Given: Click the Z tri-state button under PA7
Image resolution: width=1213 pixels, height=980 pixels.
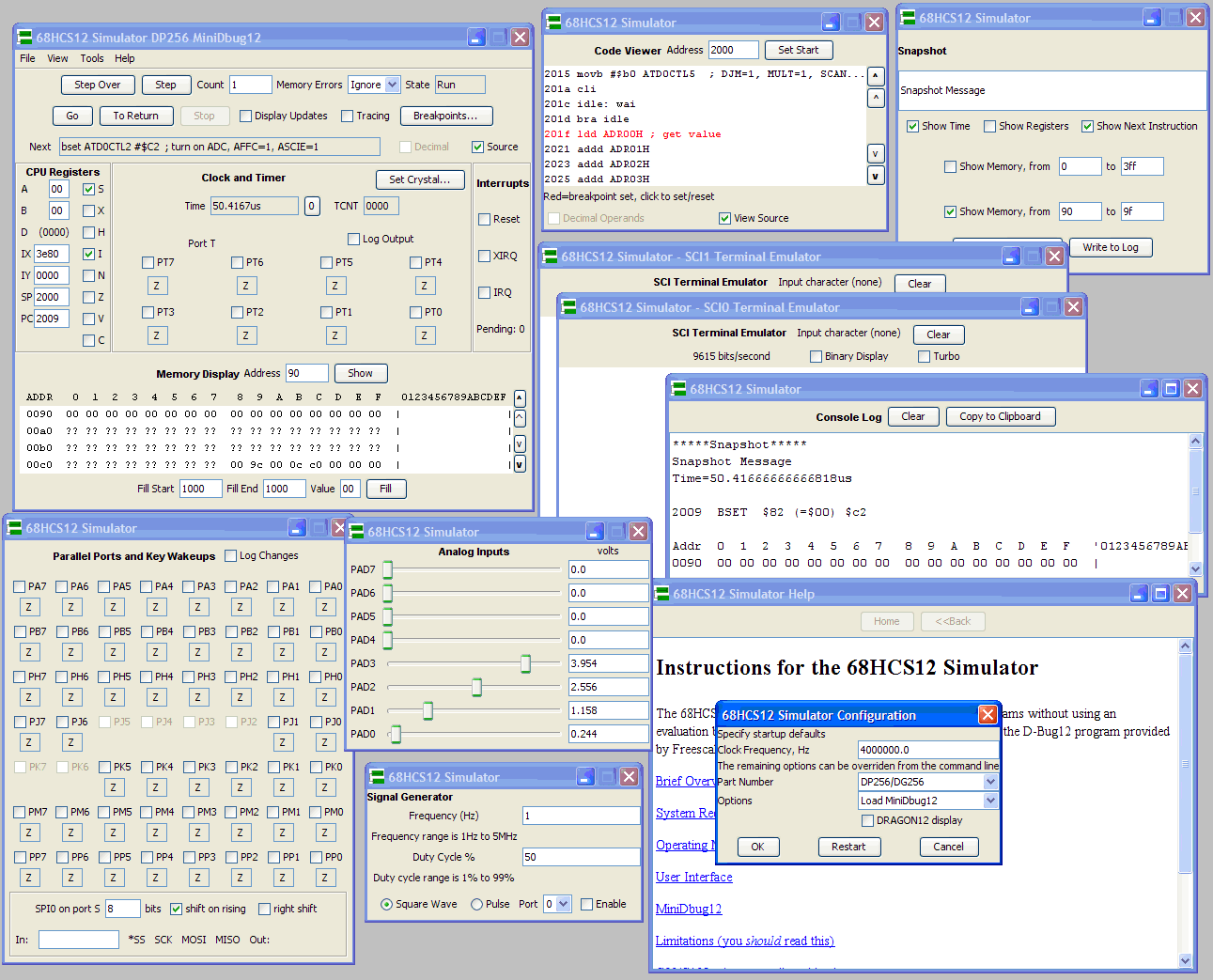Looking at the screenshot, I should tap(29, 607).
